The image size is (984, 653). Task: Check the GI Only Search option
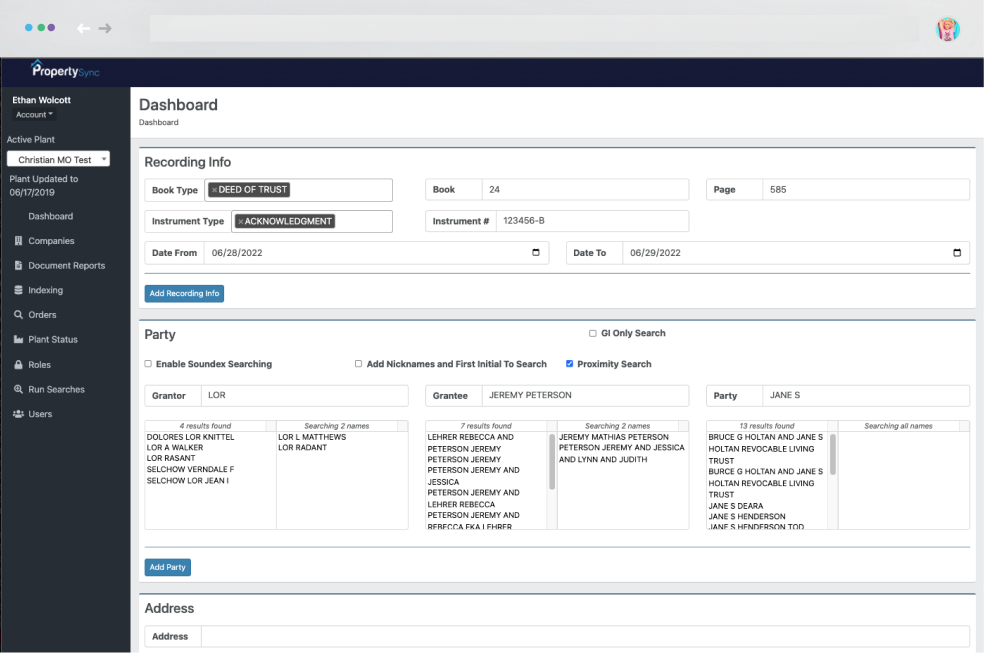click(593, 333)
